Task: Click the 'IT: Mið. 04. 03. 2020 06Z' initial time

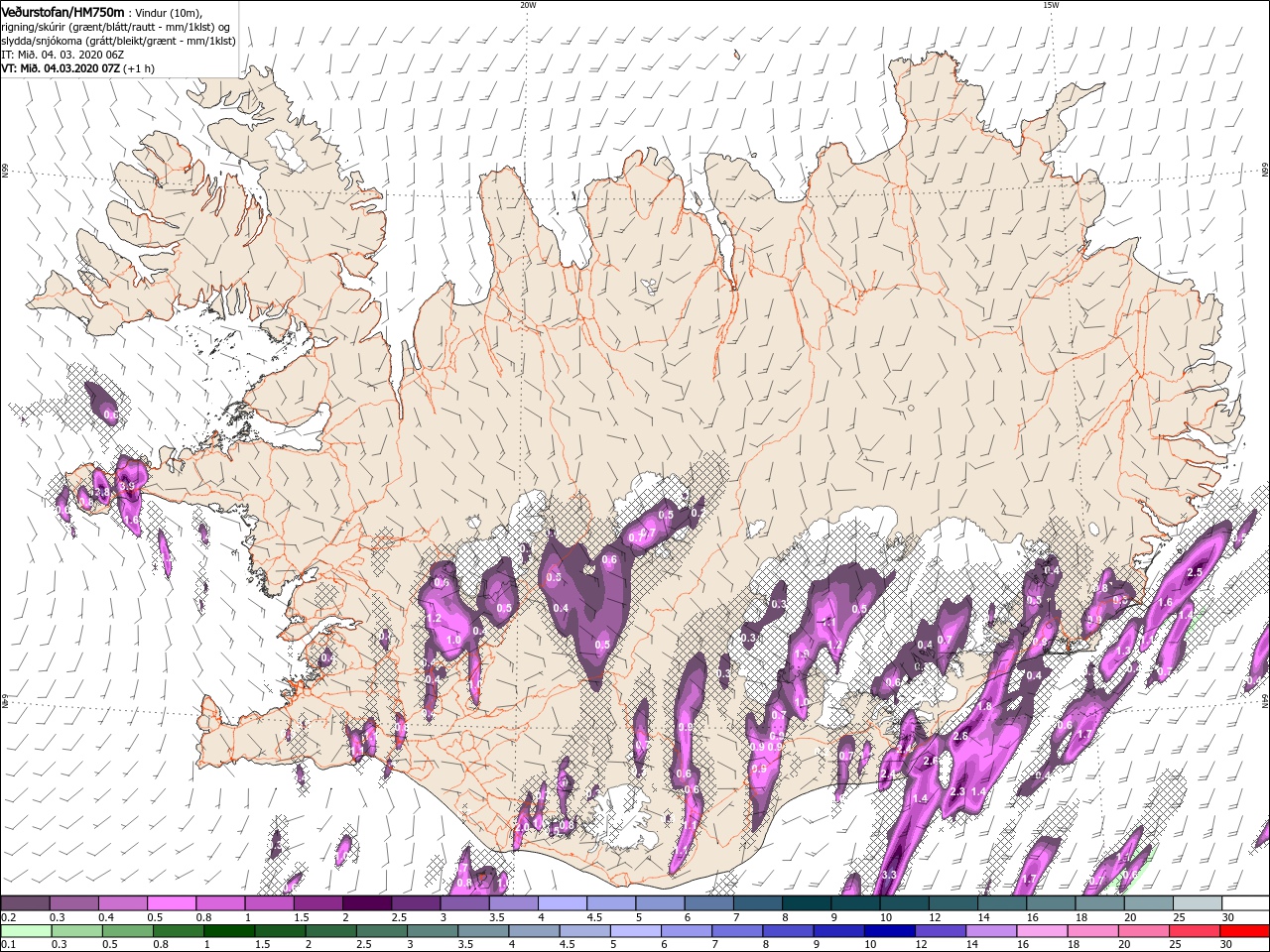Action: (x=63, y=55)
